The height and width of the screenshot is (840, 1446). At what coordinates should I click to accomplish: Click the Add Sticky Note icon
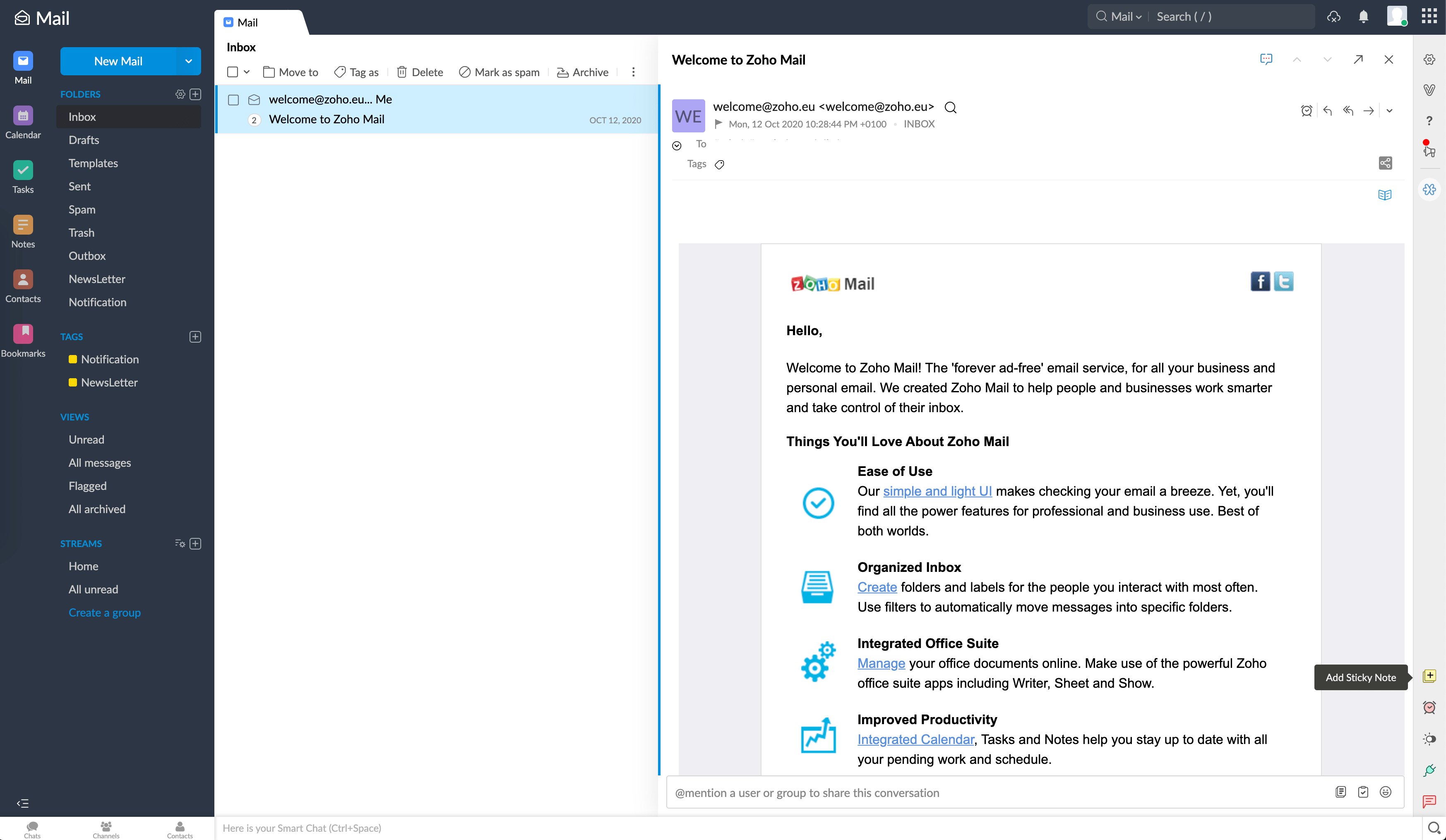coord(1429,676)
